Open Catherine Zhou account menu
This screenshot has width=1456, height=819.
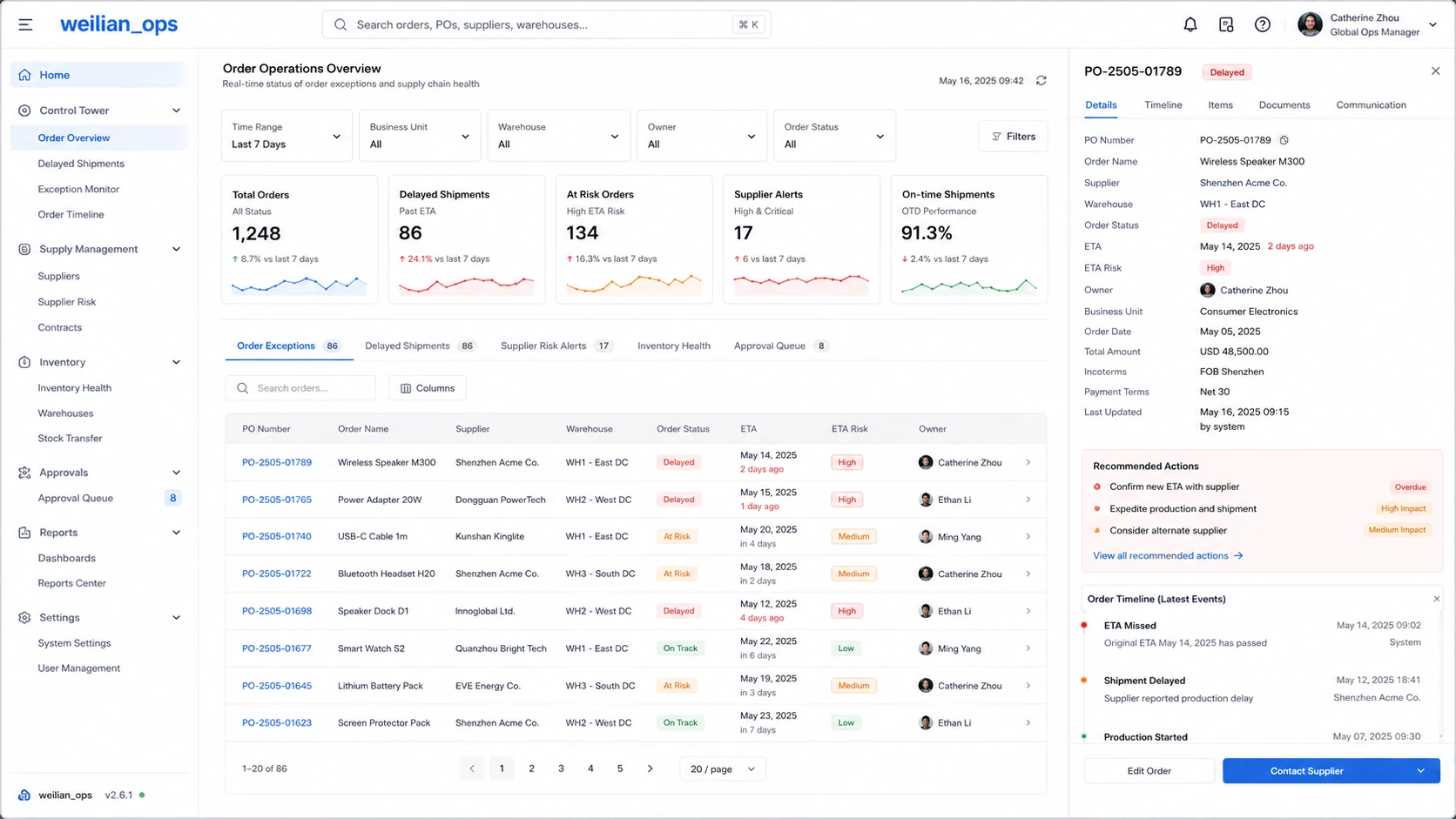(1367, 24)
